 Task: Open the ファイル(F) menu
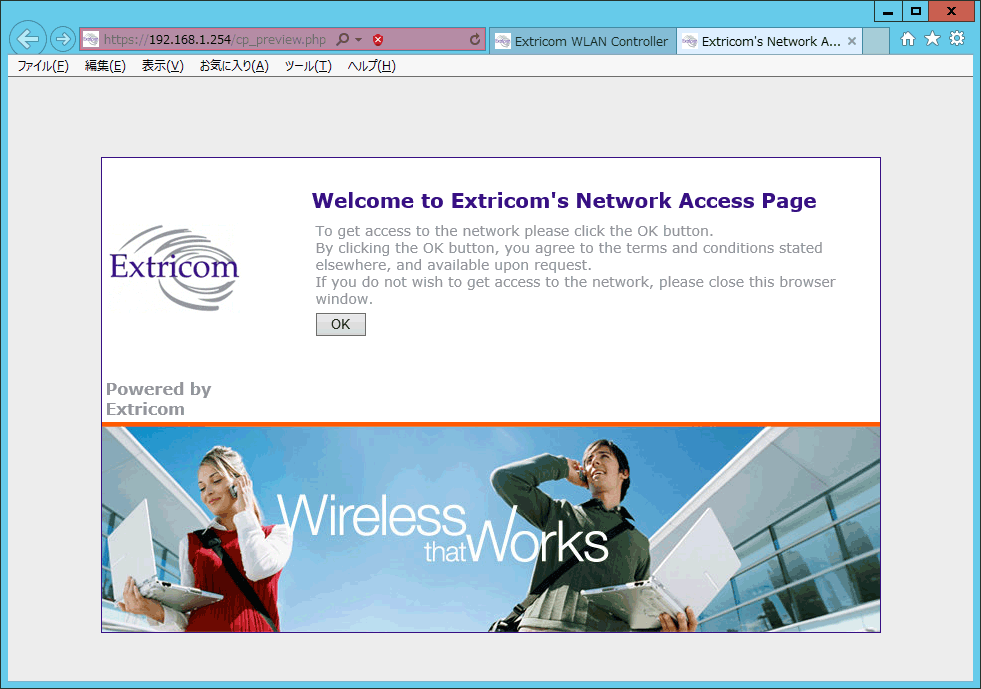click(43, 66)
